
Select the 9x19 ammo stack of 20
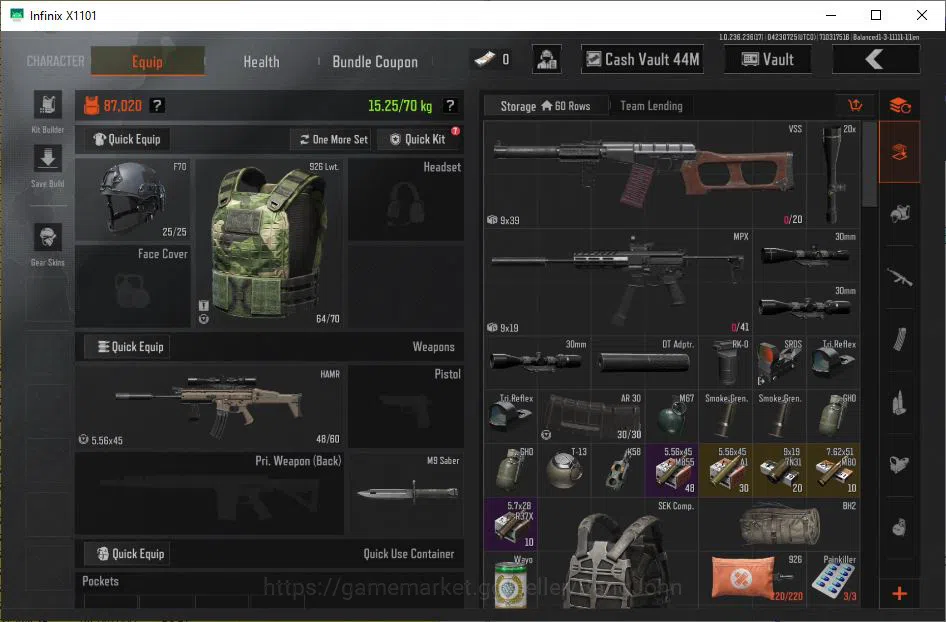(779, 469)
